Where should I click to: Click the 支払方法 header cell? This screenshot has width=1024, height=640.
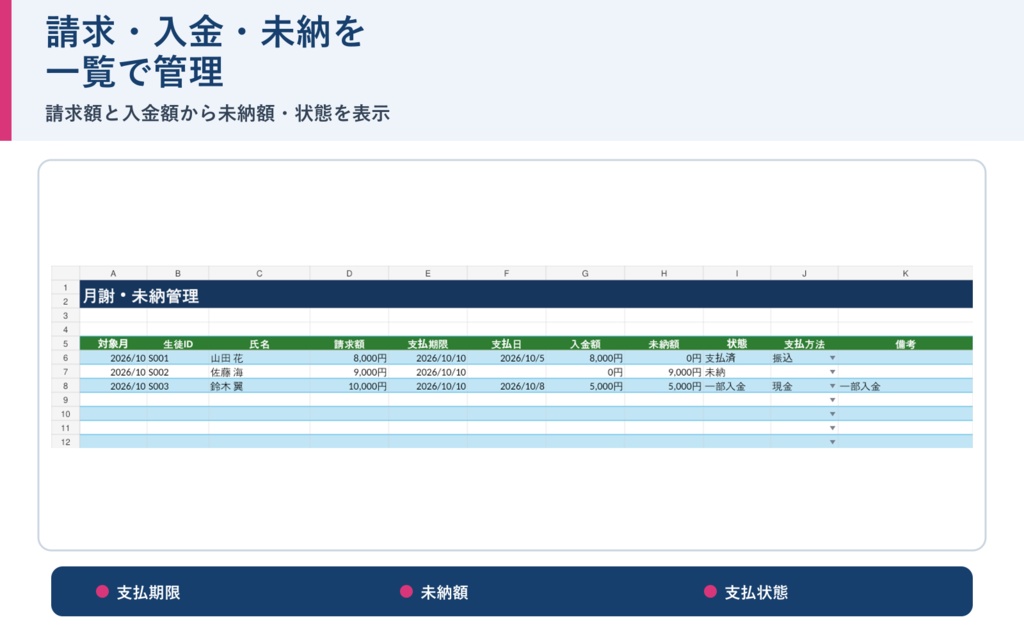point(804,344)
